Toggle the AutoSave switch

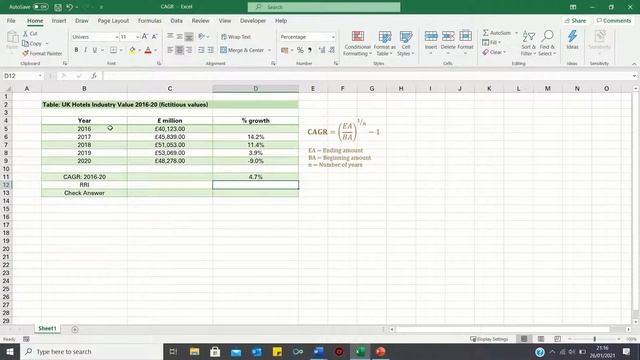[x=40, y=7]
